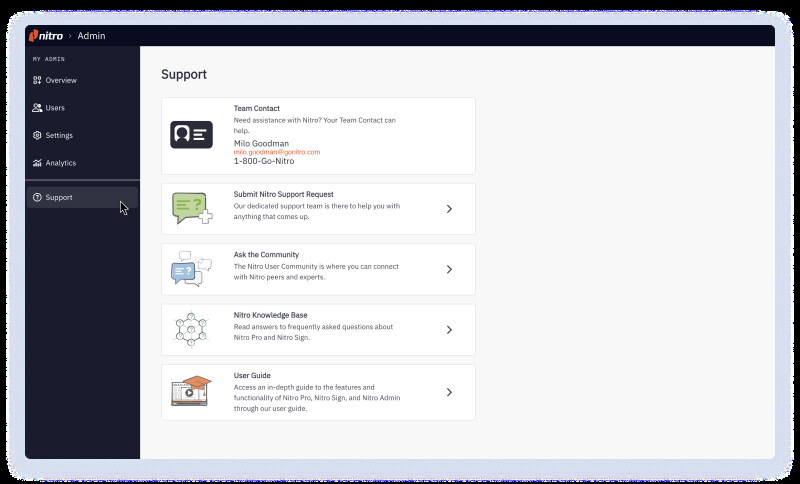Viewport: 800px width, 484px height.
Task: Expand the Submit Nitro Support Request chevron
Action: tap(449, 209)
